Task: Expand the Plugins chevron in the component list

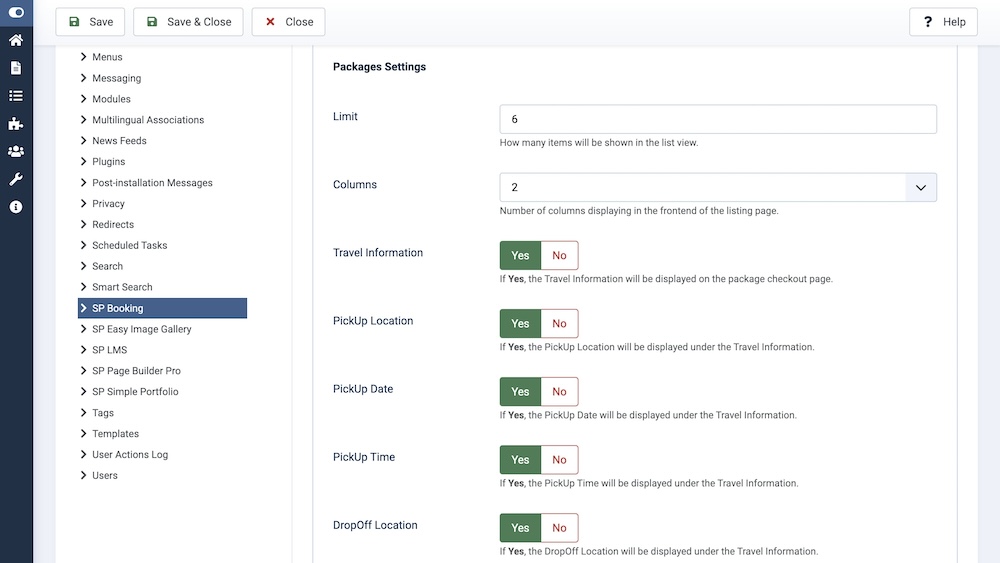Action: pos(84,161)
